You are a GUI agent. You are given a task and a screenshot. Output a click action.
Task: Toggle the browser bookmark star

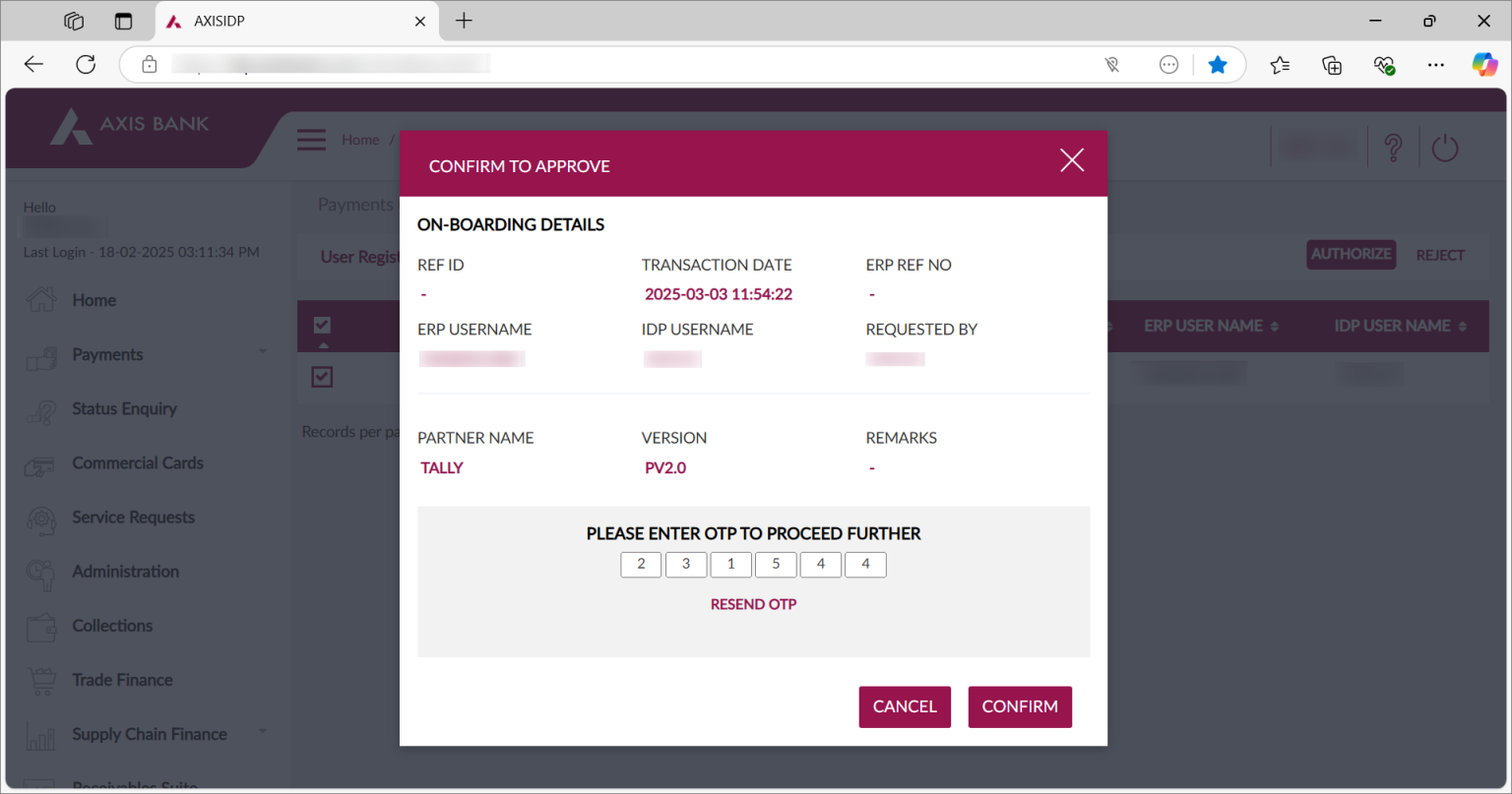click(1218, 64)
